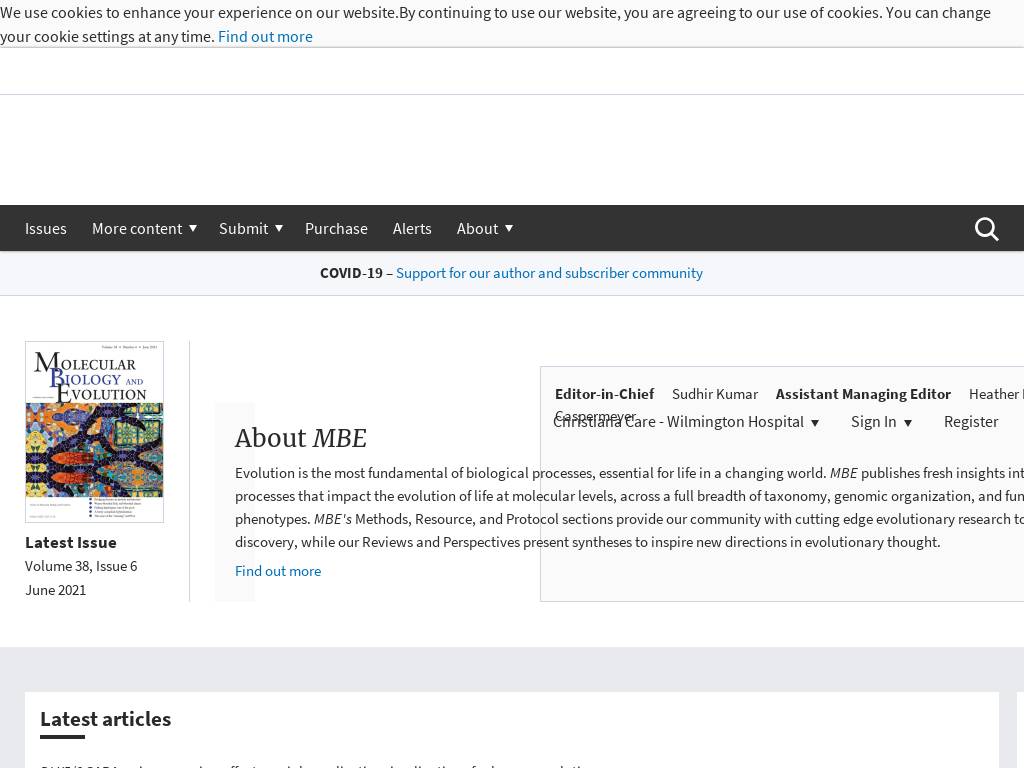1024x768 pixels.
Task: Expand the Submit dropdown menu
Action: coord(244,229)
